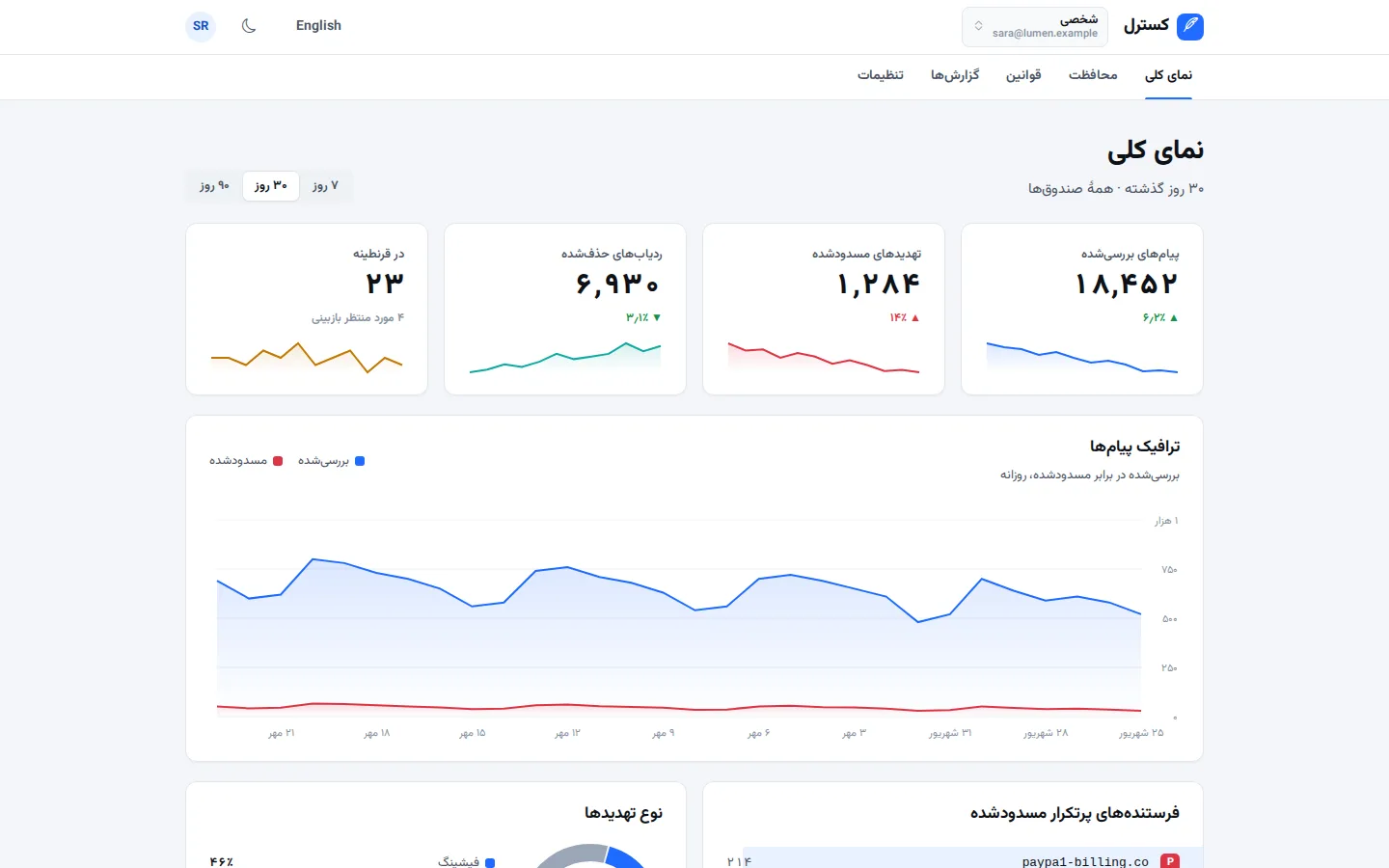Click the '۲۱ مهر' axis date label

pyautogui.click(x=282, y=733)
